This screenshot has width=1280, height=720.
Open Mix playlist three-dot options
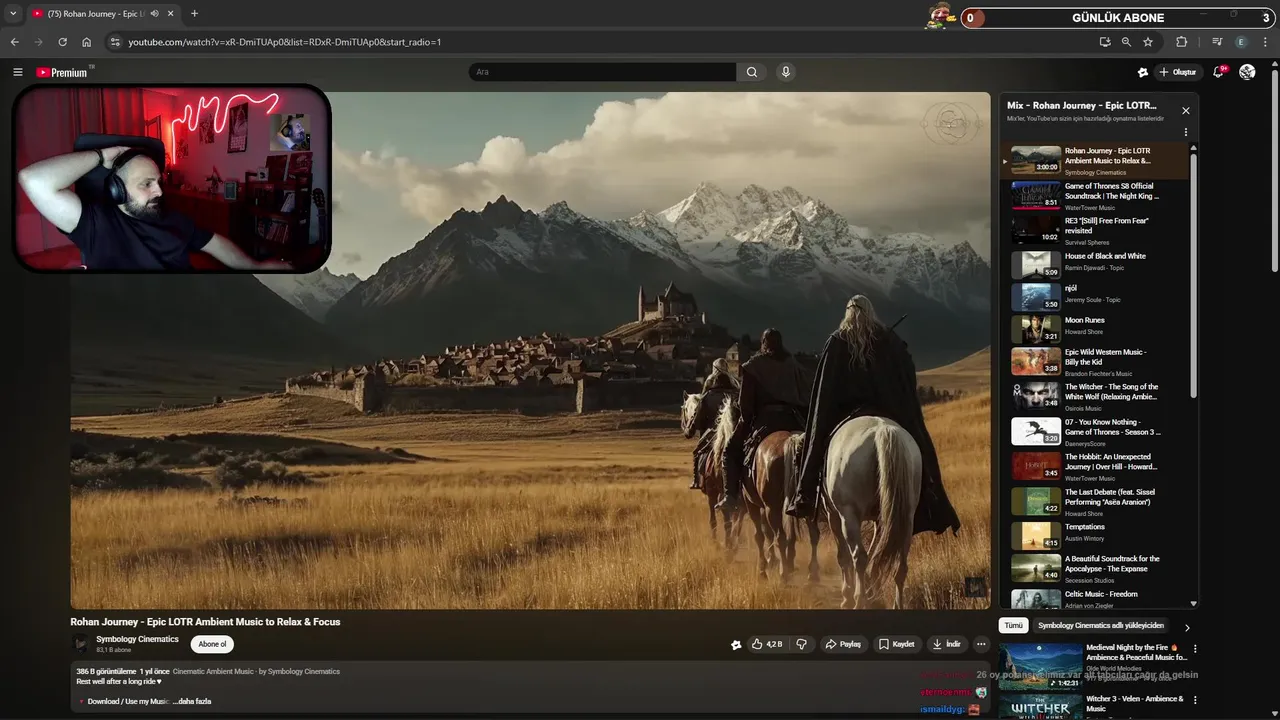pos(1186,132)
